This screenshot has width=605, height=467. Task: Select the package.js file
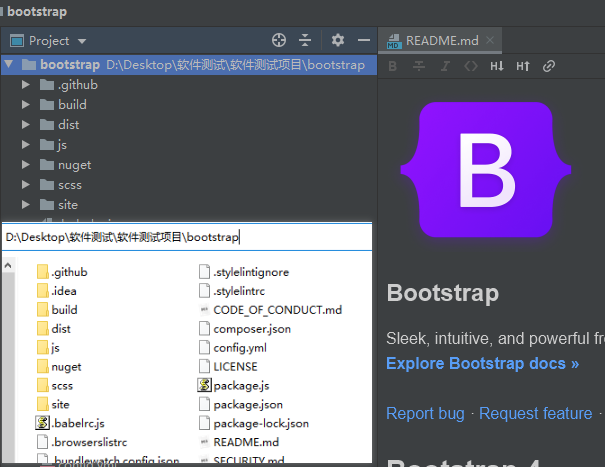click(233, 386)
